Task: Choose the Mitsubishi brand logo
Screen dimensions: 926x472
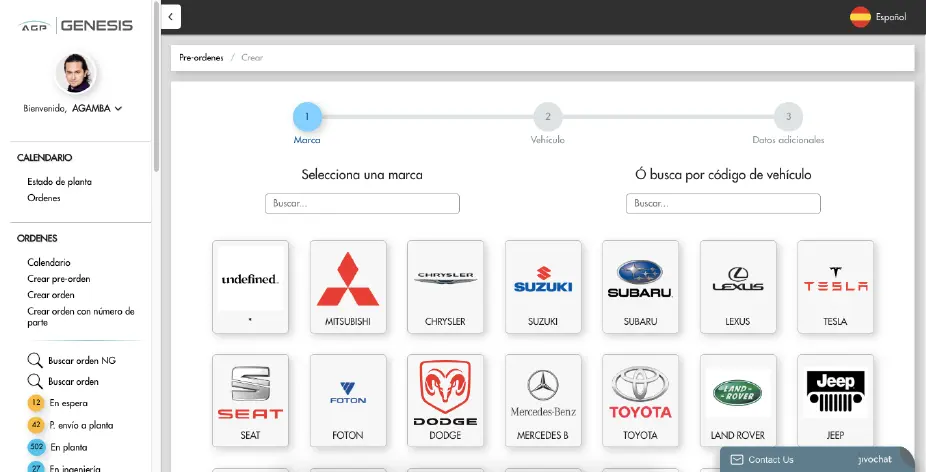Action: 348,279
